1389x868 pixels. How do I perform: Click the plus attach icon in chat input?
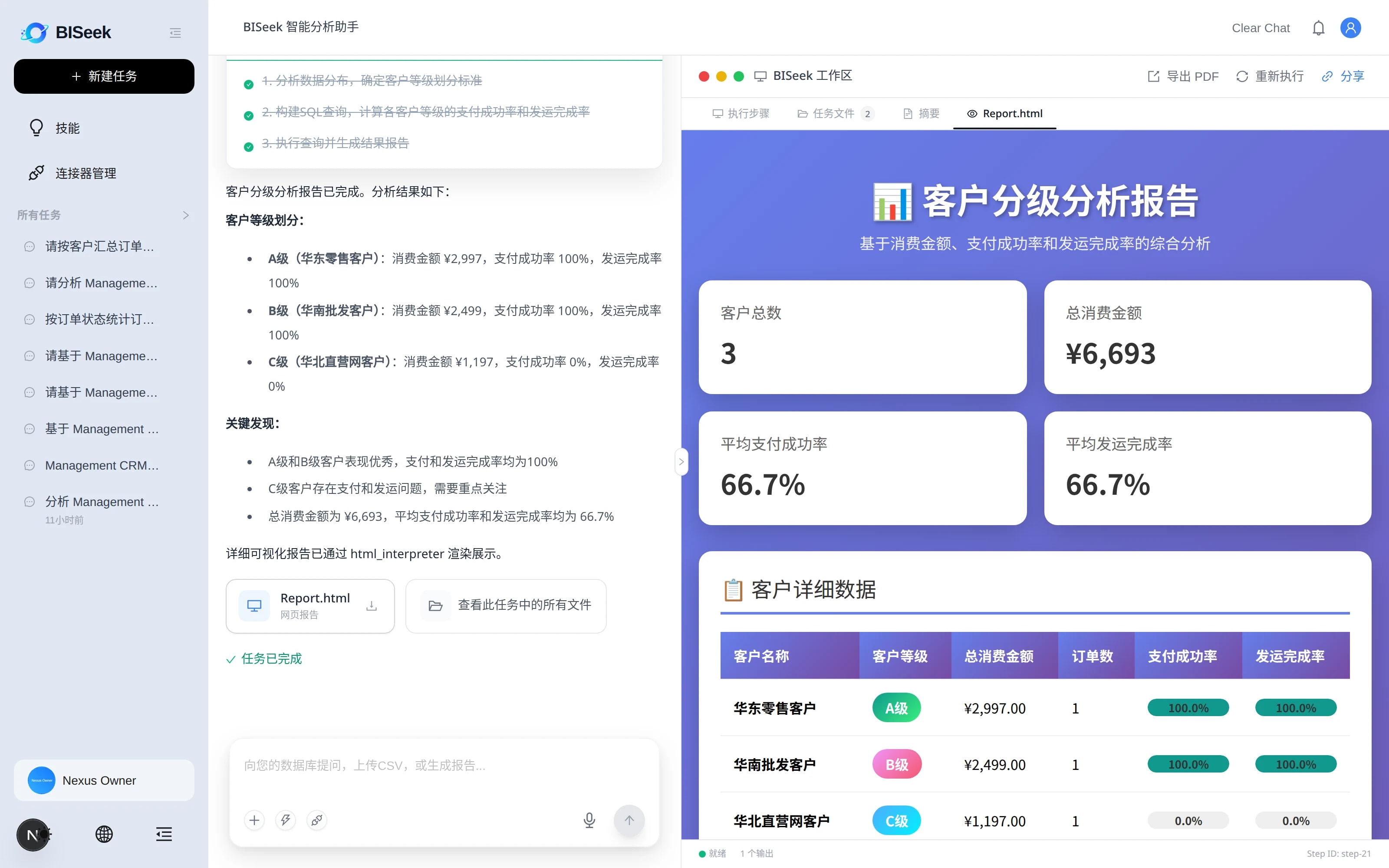[254, 820]
